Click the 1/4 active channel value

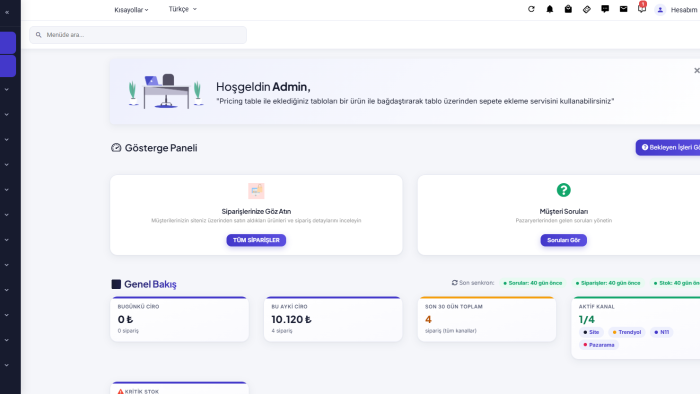tap(587, 319)
